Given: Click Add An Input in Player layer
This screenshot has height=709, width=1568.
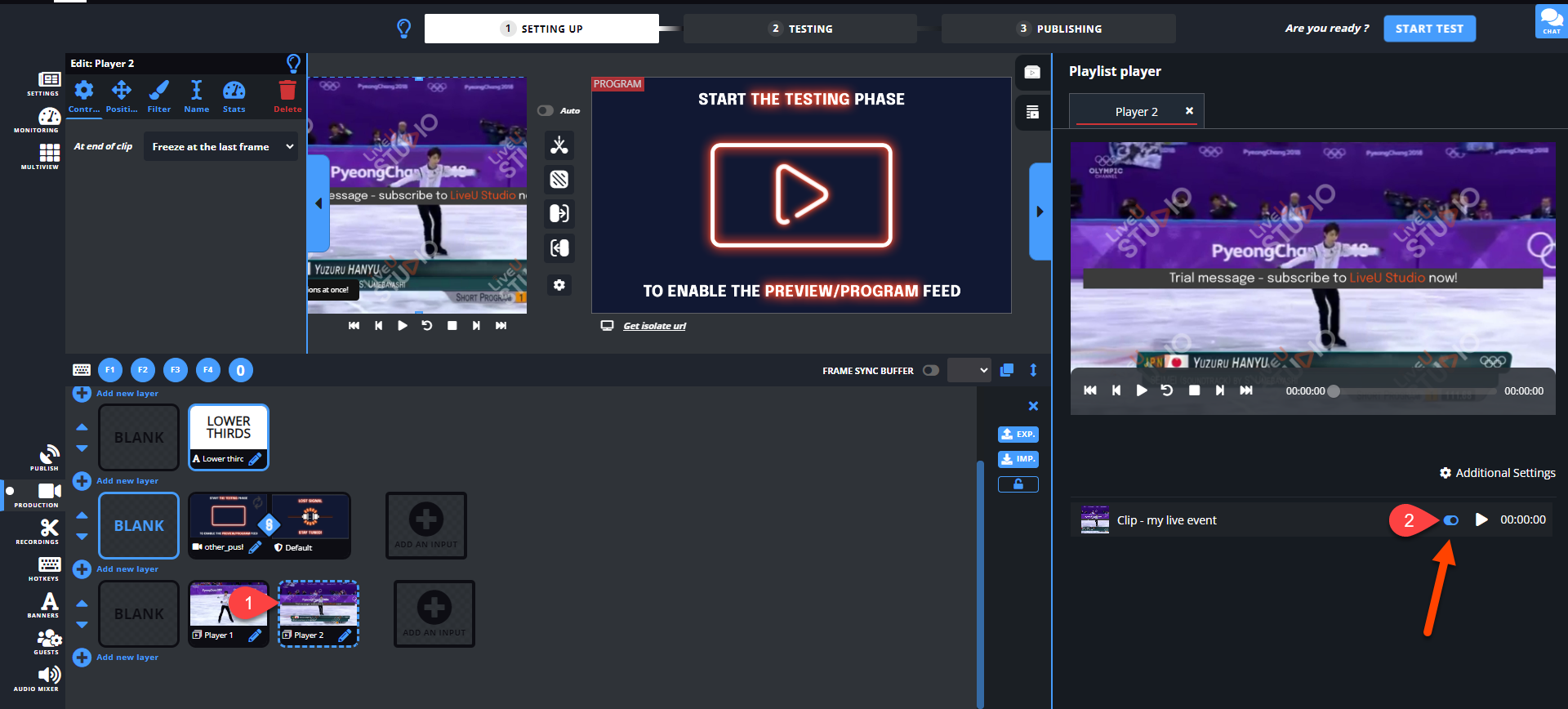Looking at the screenshot, I should pyautogui.click(x=434, y=613).
